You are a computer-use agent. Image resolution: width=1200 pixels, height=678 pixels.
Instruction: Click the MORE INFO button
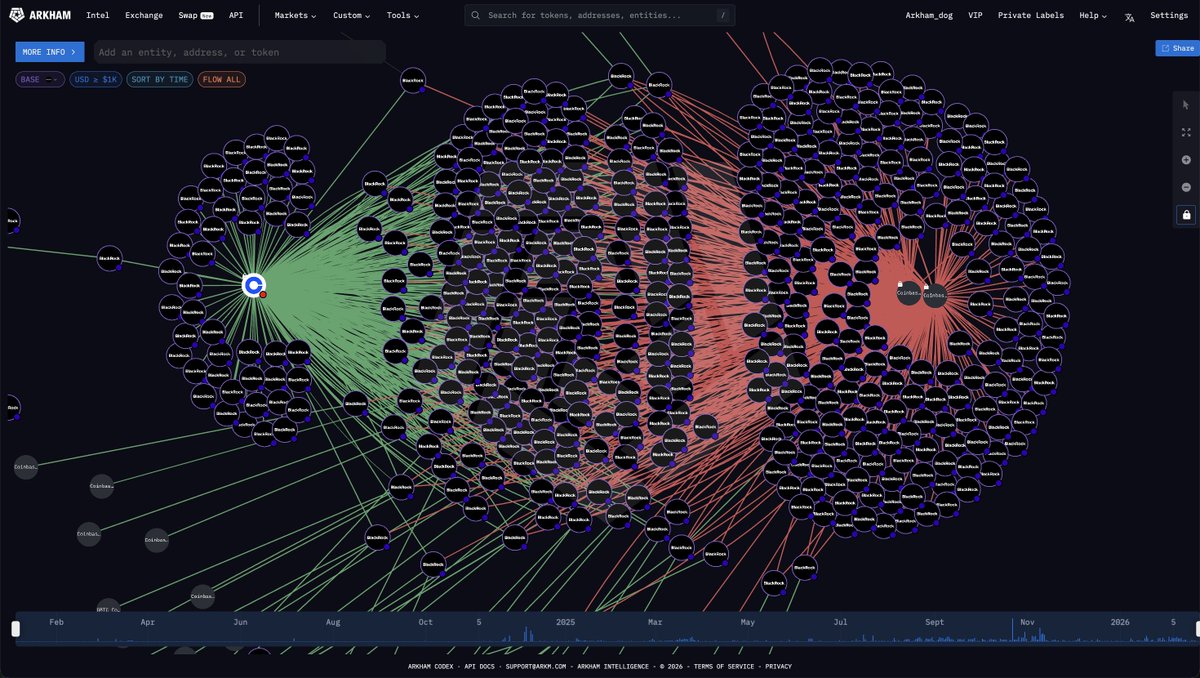coord(50,52)
